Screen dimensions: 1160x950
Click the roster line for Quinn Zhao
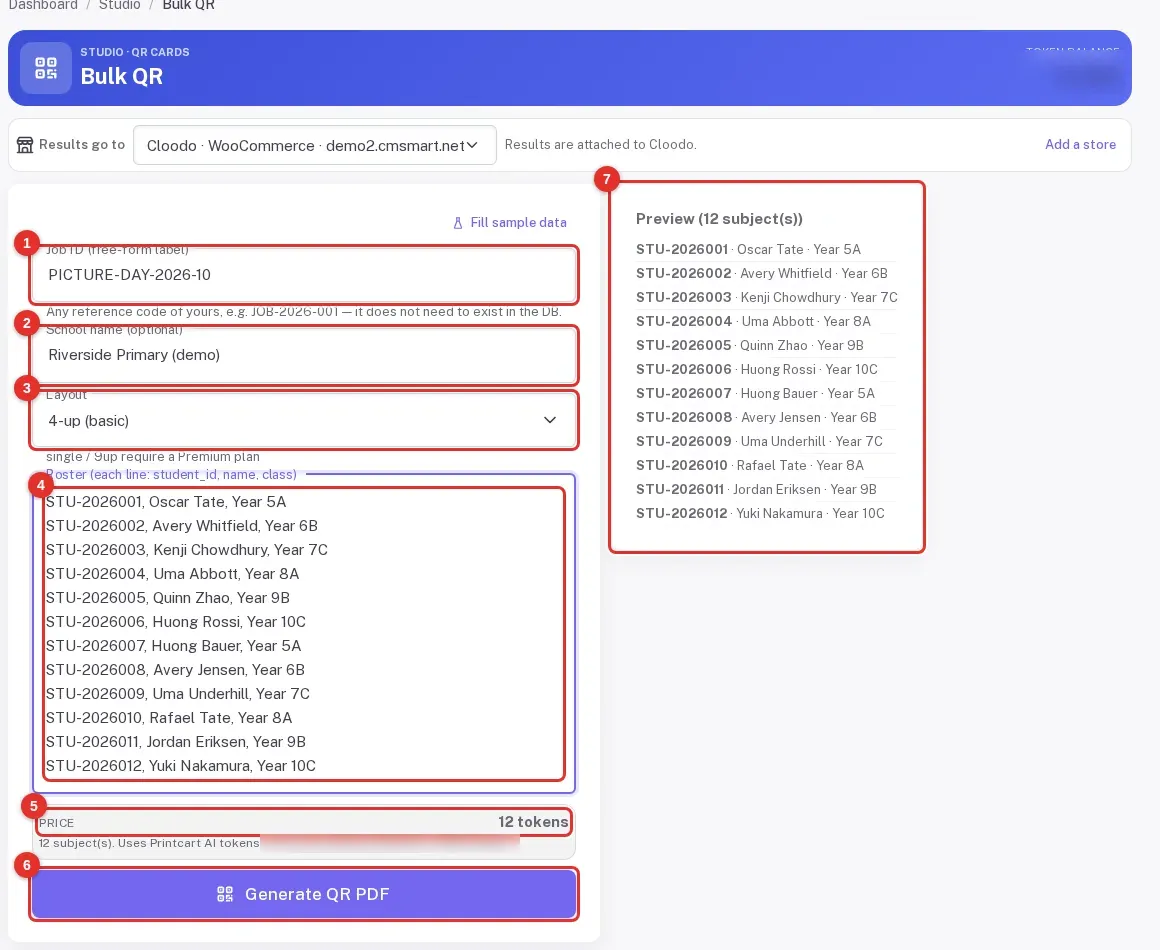click(x=168, y=598)
